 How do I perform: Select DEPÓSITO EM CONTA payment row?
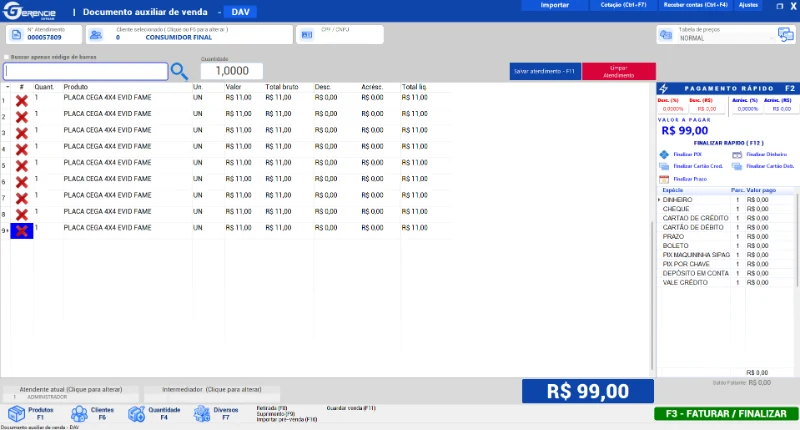click(x=726, y=273)
